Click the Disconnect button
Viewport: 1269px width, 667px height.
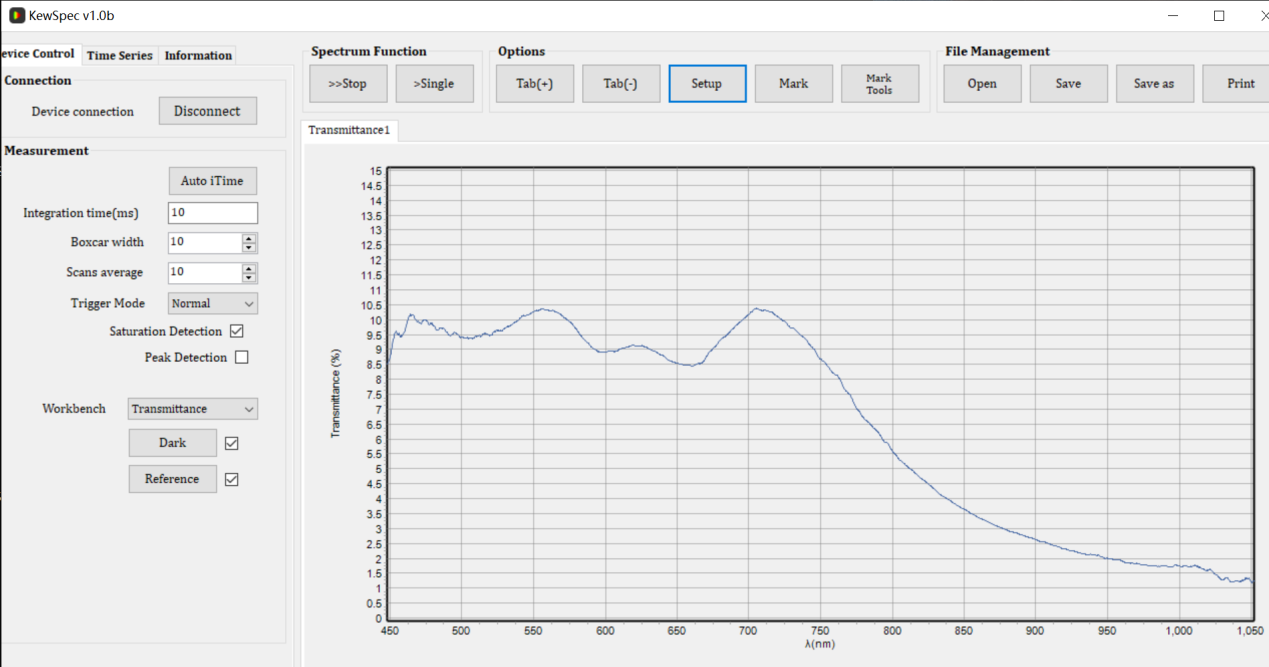pos(207,111)
